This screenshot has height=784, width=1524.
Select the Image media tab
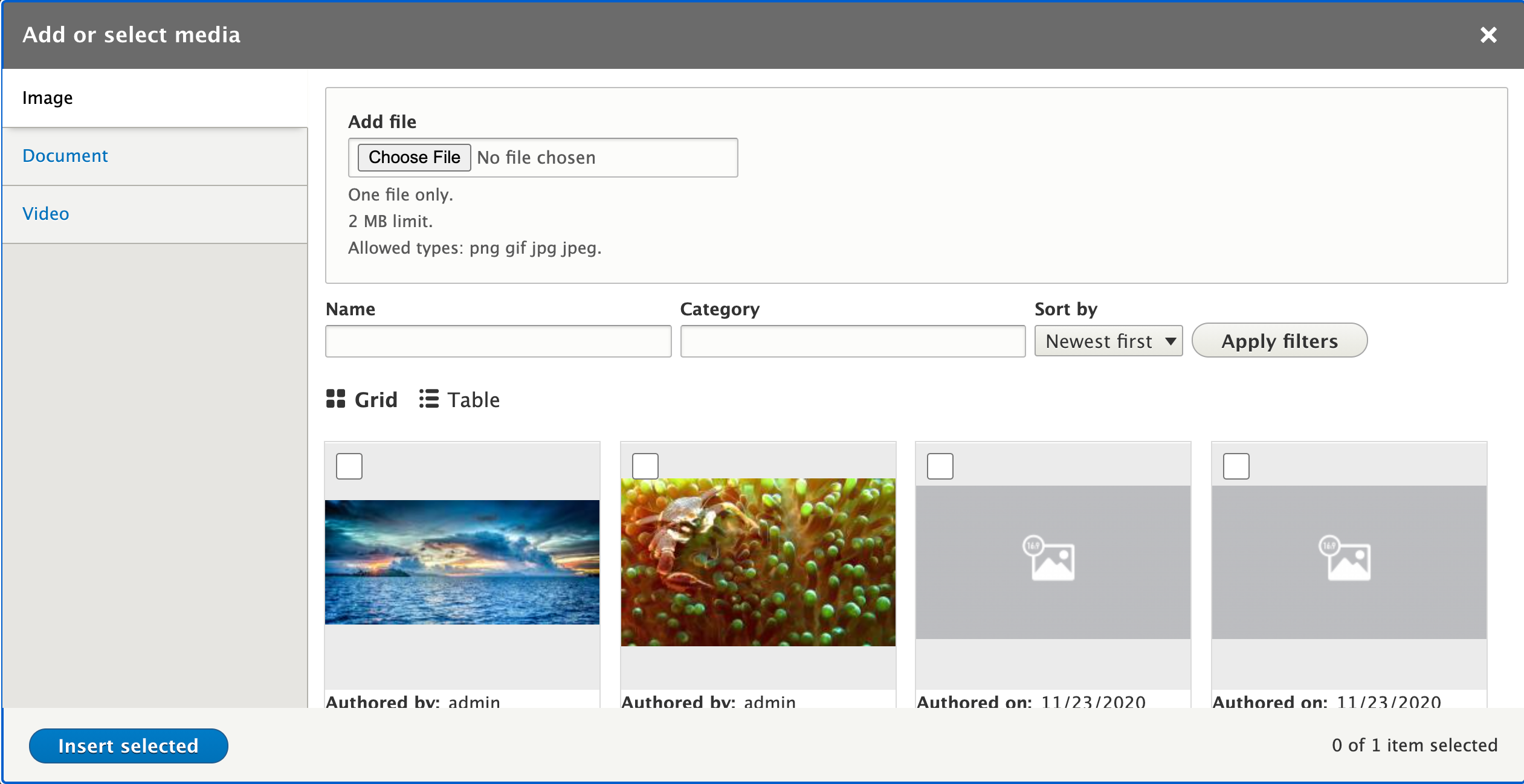48,98
